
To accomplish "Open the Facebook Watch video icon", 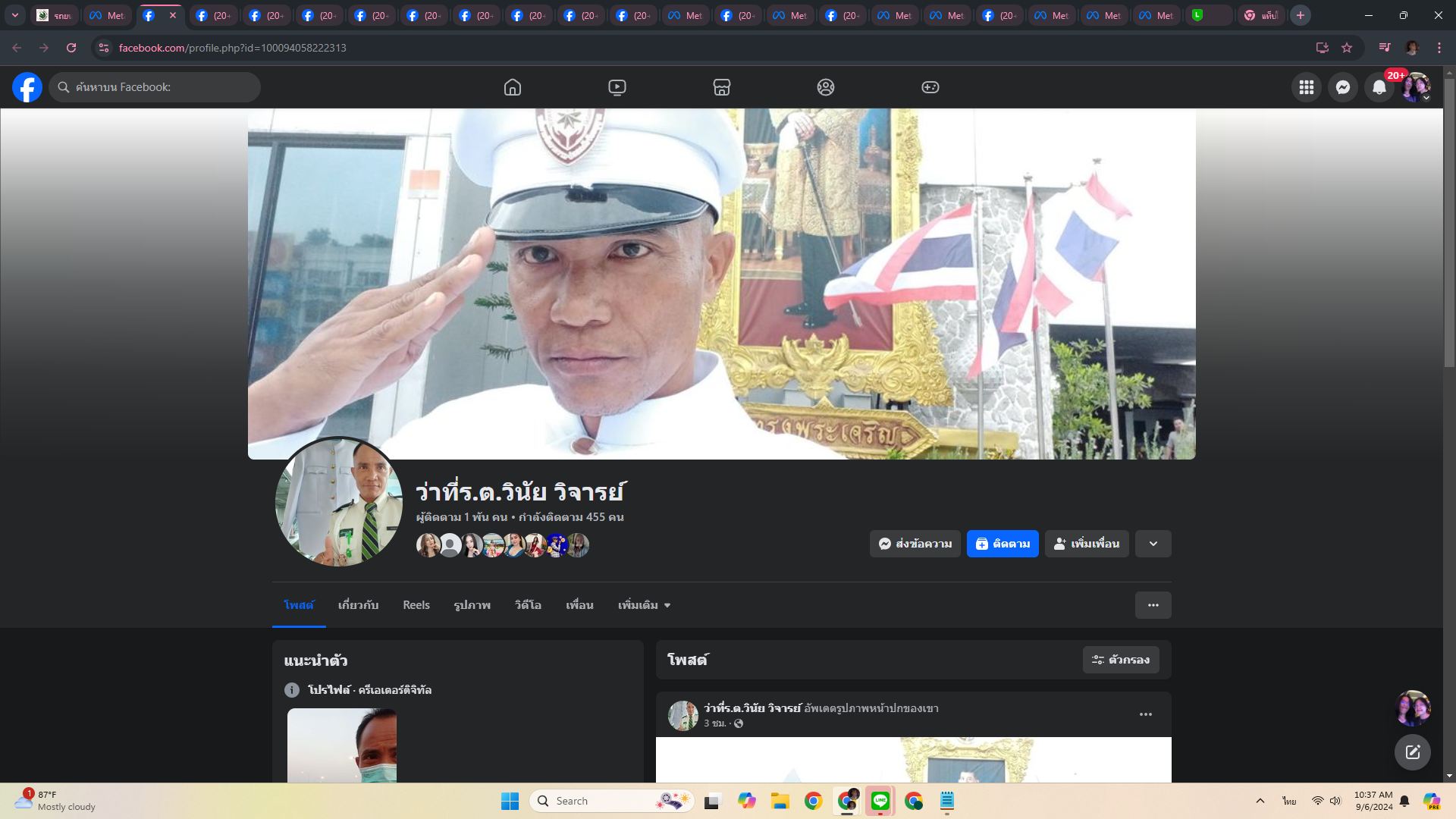I will [617, 87].
